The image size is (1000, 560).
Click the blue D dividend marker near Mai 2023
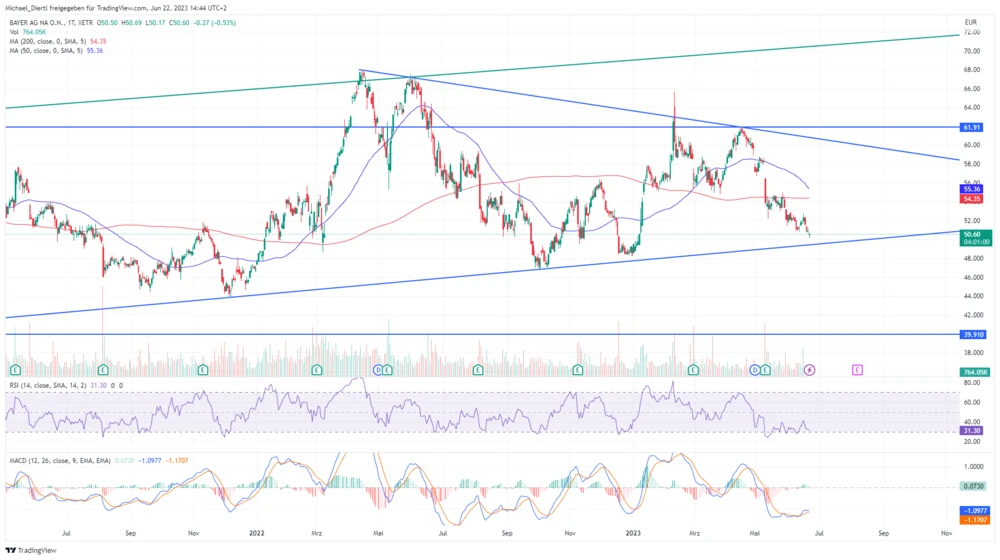(x=755, y=370)
